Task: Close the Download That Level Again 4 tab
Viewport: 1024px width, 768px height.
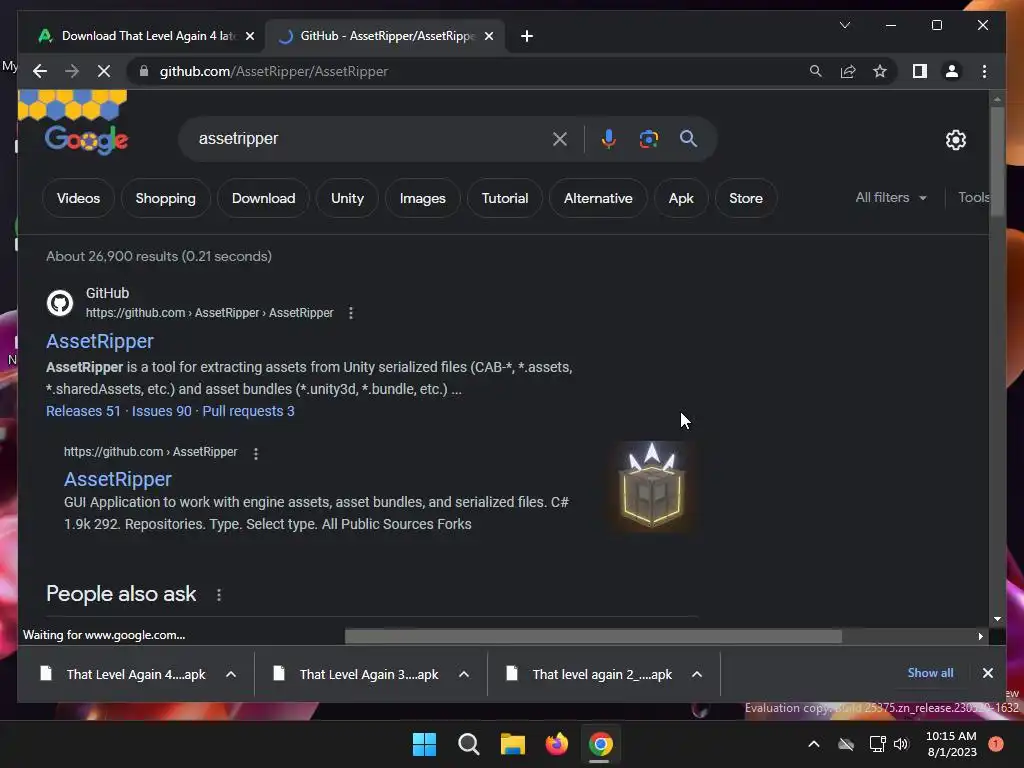Action: pyautogui.click(x=249, y=36)
